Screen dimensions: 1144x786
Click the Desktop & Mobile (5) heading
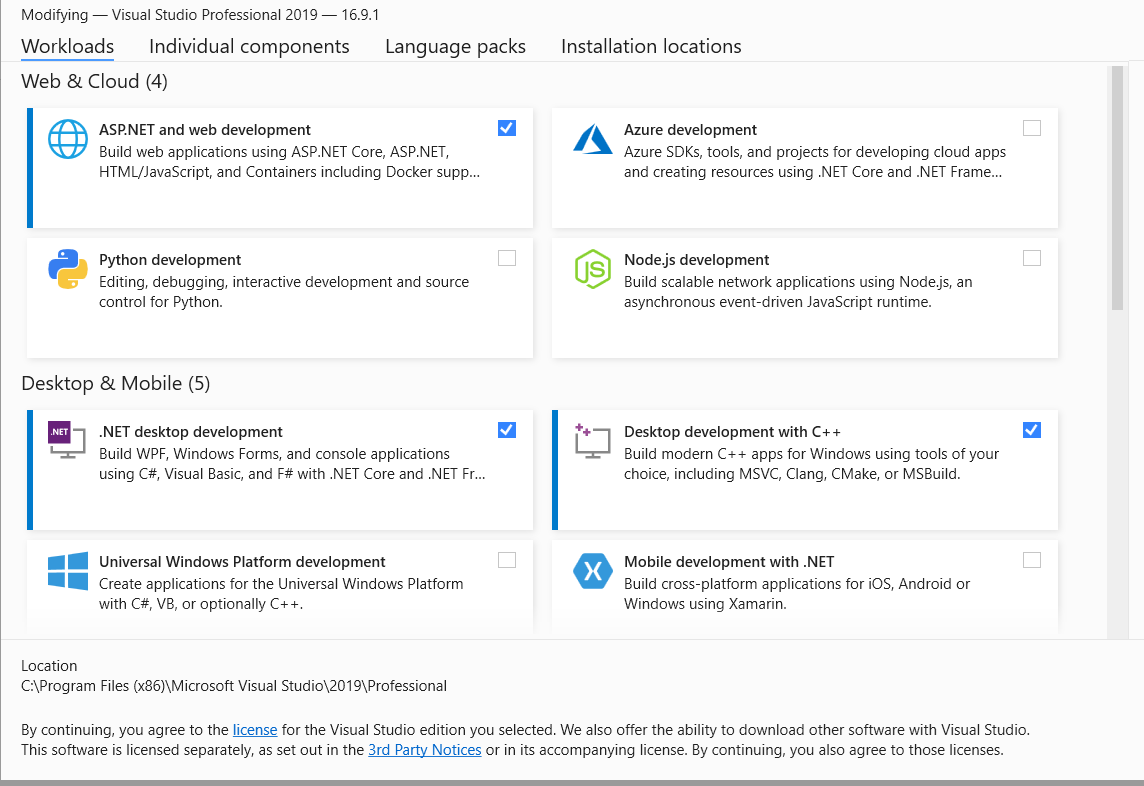click(x=116, y=383)
